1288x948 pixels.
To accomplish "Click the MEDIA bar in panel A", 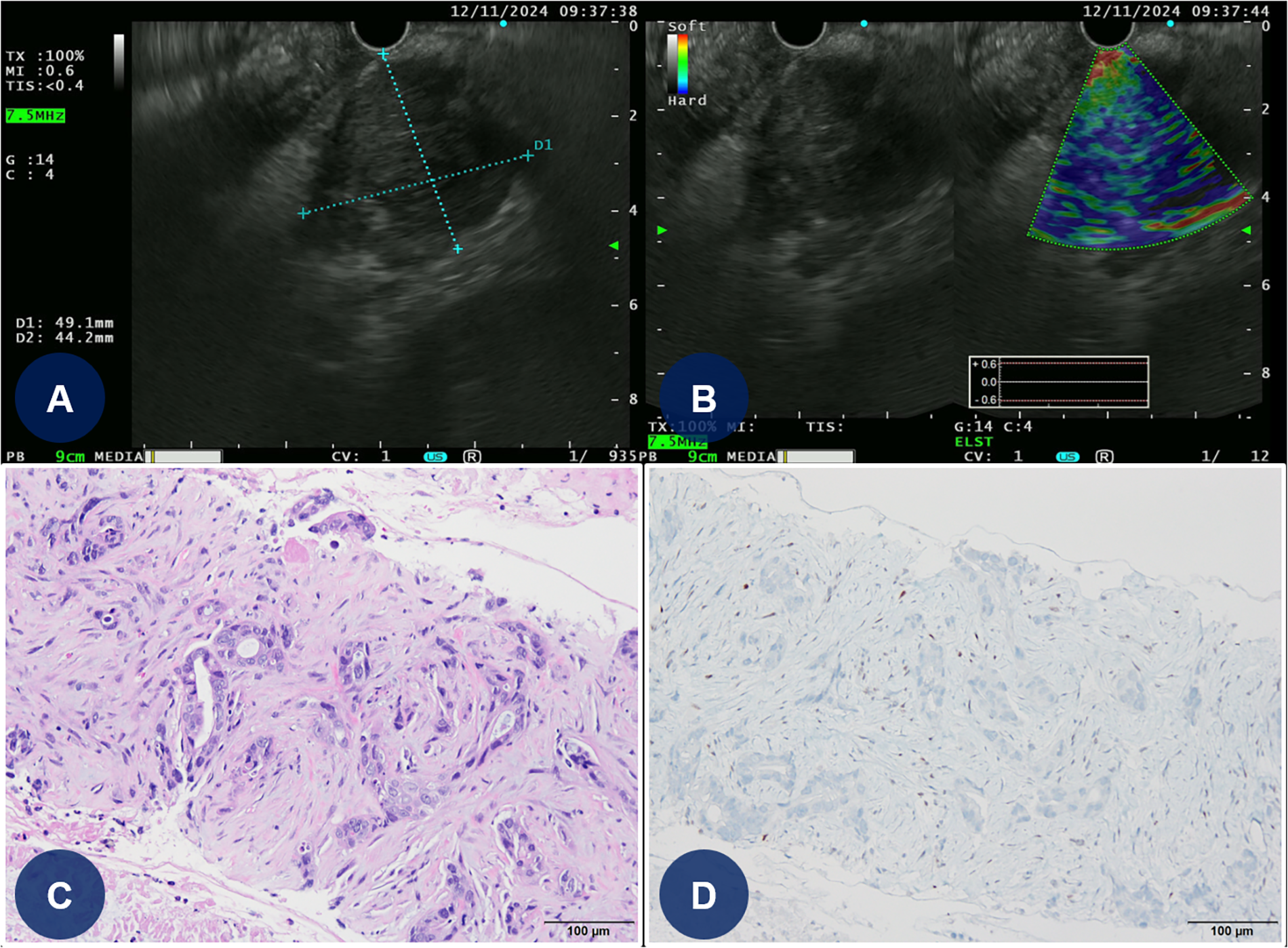I will coord(183,456).
